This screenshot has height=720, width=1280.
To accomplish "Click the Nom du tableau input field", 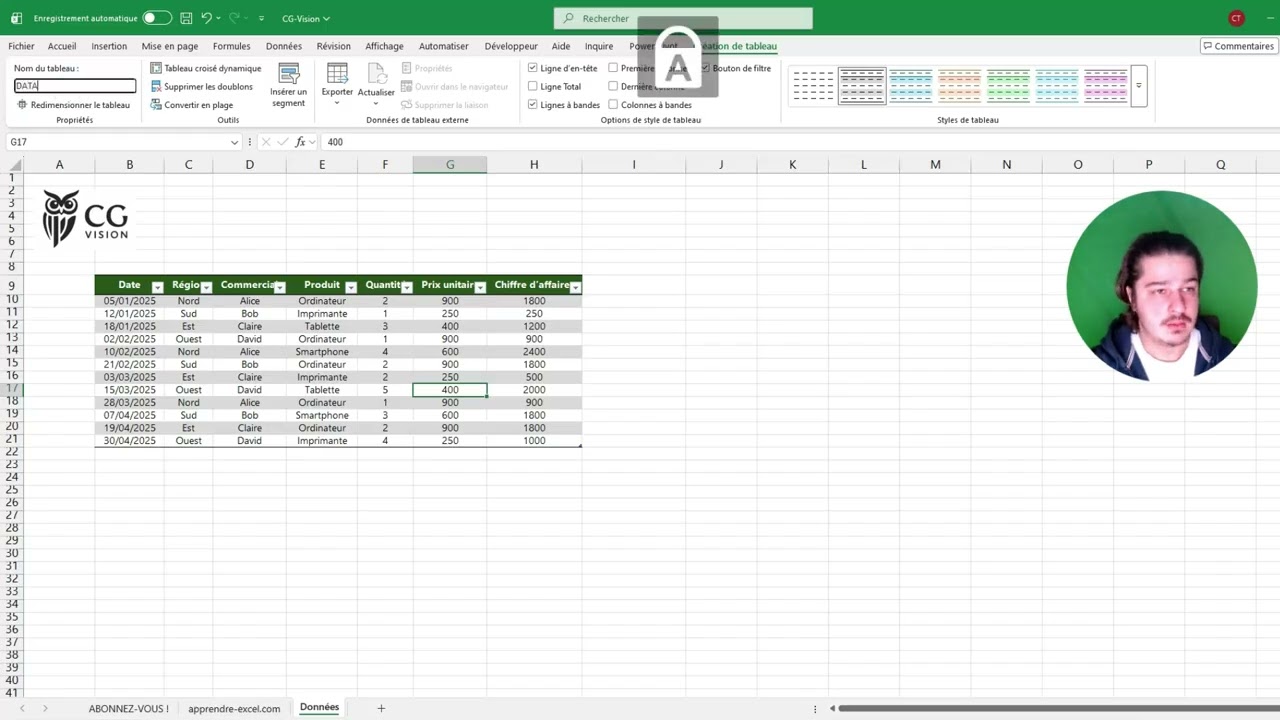I will point(75,86).
